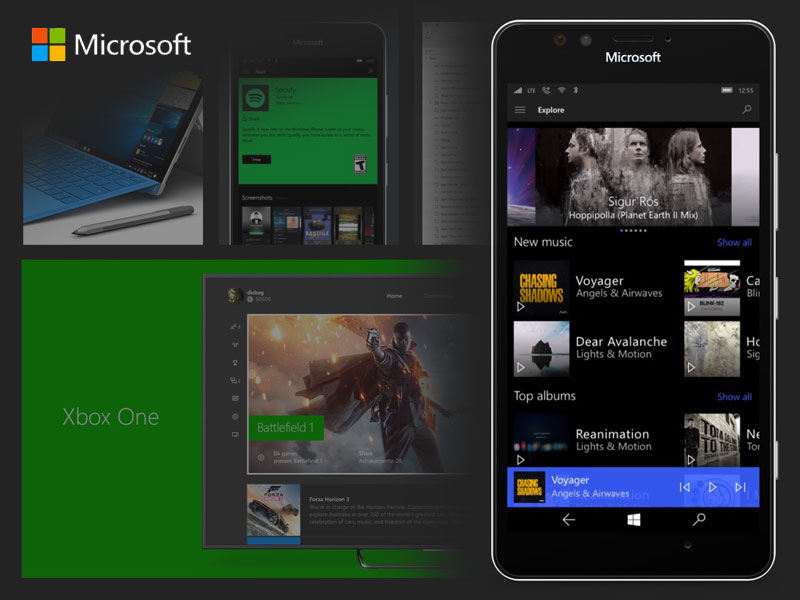Tap the Share link on the Spotify page
This screenshot has height=600, width=800.
click(x=251, y=119)
